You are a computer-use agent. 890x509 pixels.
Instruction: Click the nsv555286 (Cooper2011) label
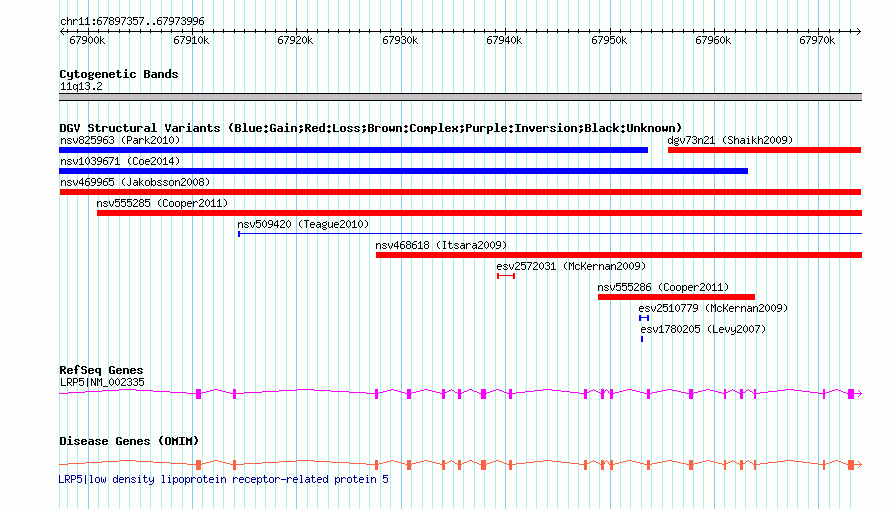pos(663,287)
